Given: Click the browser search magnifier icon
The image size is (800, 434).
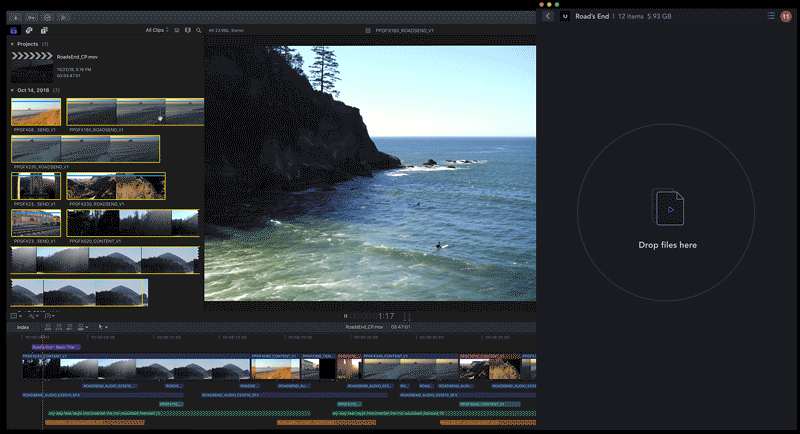Looking at the screenshot, I should [198, 31].
